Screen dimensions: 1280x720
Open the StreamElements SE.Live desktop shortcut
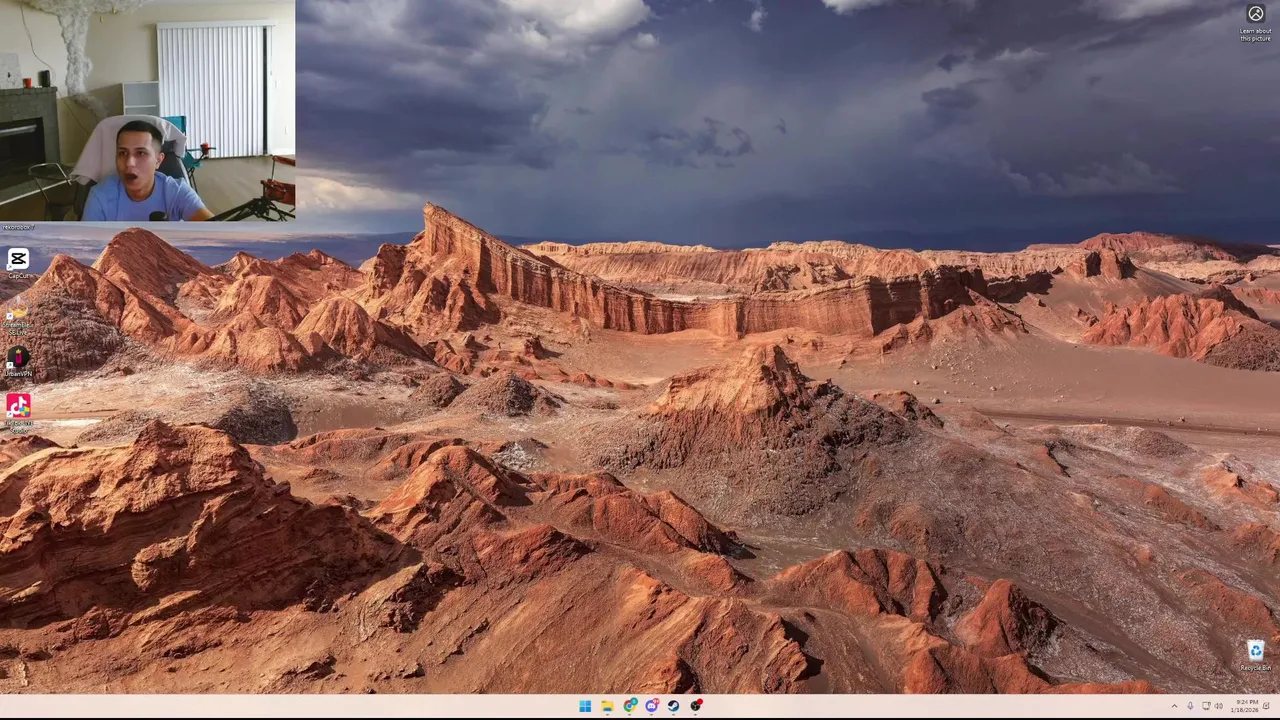[18, 315]
